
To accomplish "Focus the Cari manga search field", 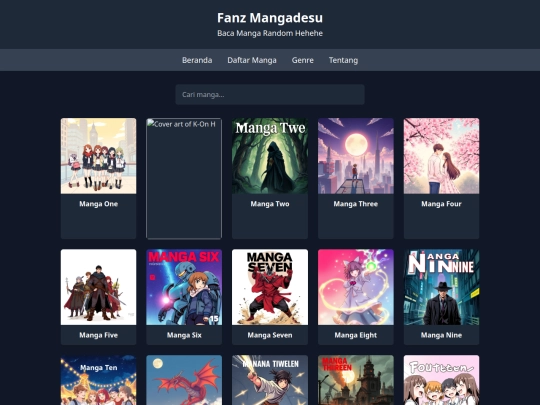I will pyautogui.click(x=270, y=94).
